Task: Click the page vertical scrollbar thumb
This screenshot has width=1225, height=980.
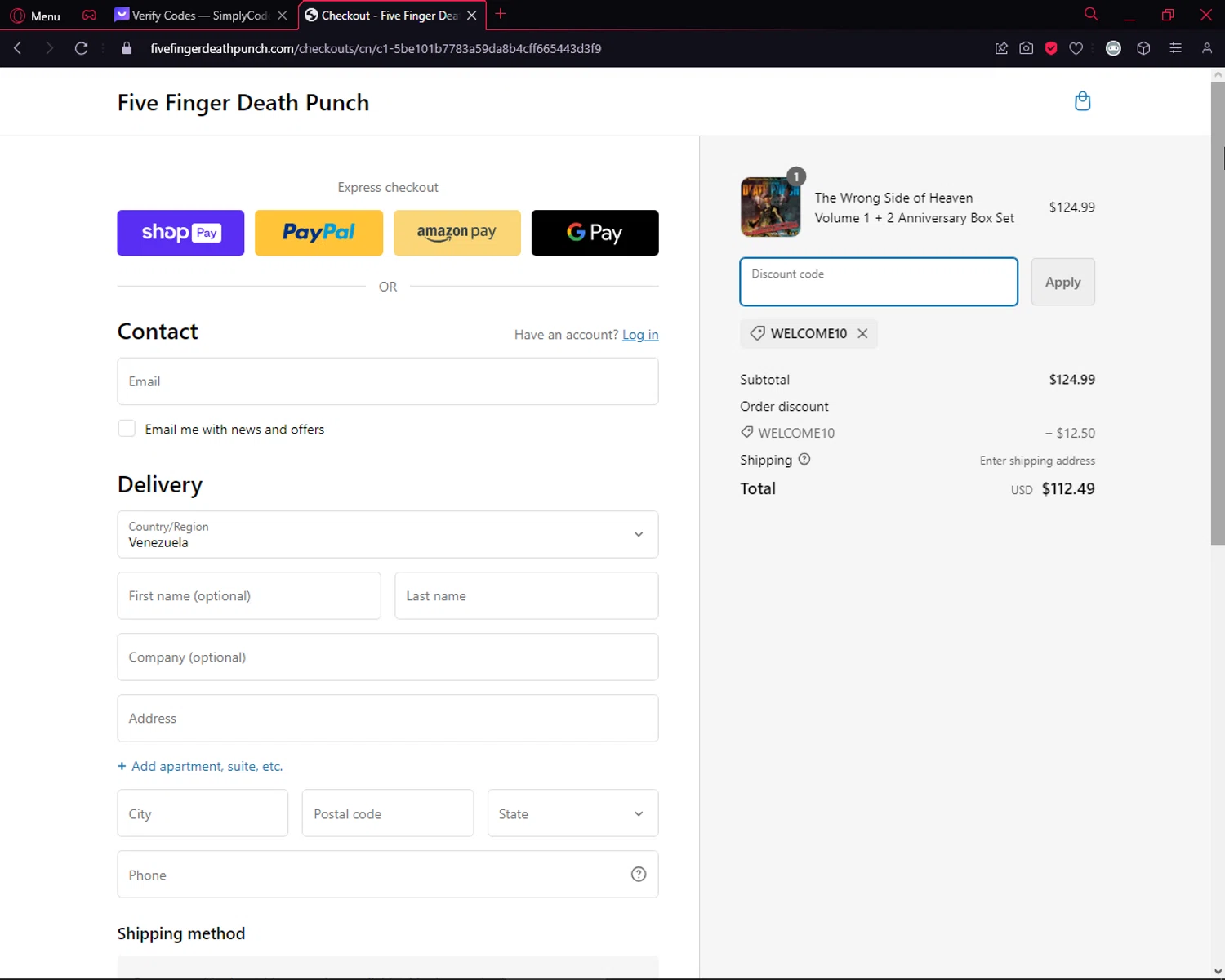Action: [1218, 313]
